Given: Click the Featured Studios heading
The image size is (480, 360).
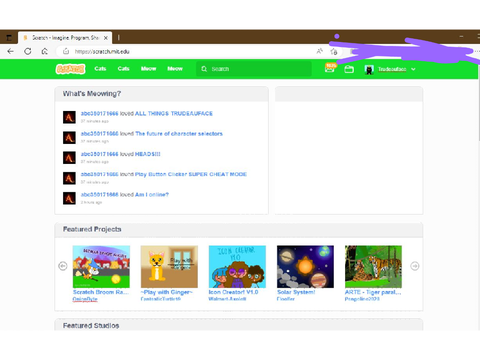Looking at the screenshot, I should [x=91, y=326].
